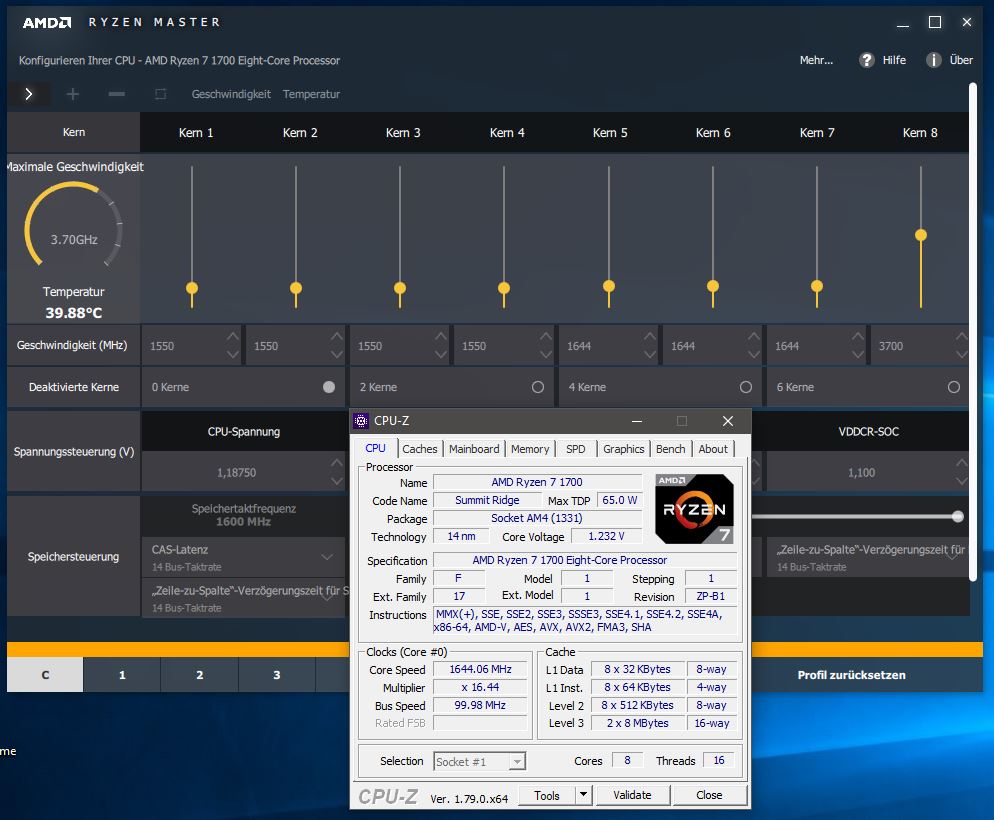Click the Kern 5 speed slider handle
Image resolution: width=994 pixels, height=820 pixels.
click(609, 286)
